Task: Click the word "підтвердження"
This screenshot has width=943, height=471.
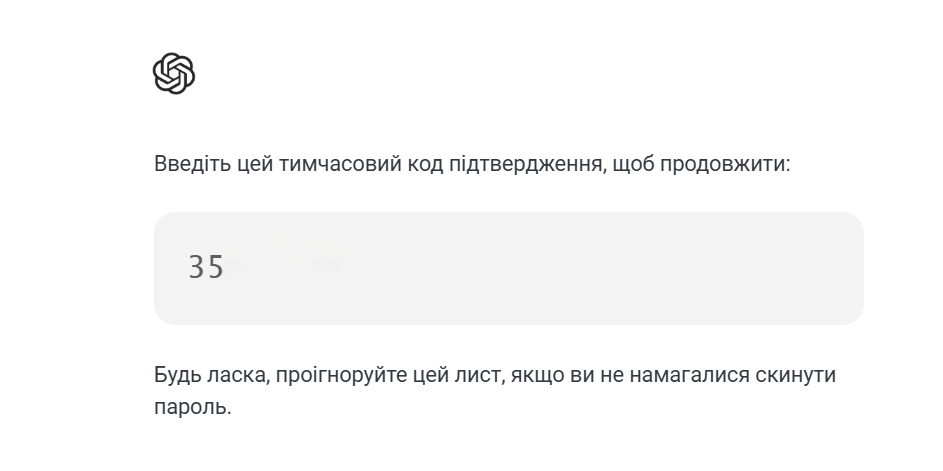Action: 527,163
